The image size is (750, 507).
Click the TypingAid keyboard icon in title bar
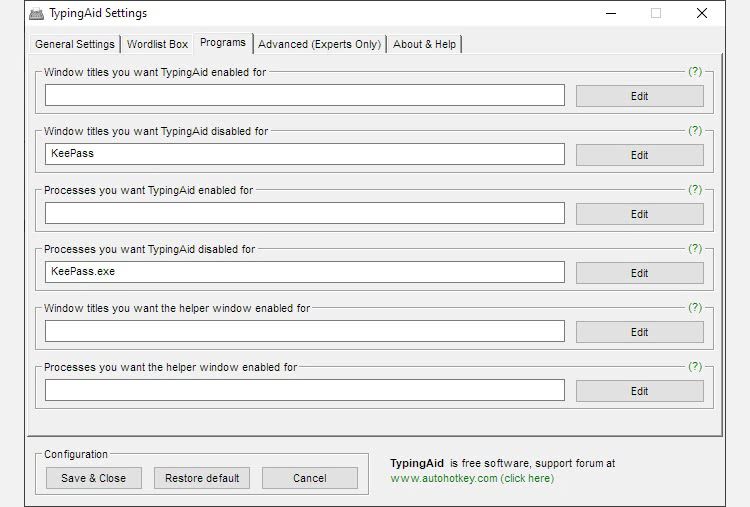point(37,14)
